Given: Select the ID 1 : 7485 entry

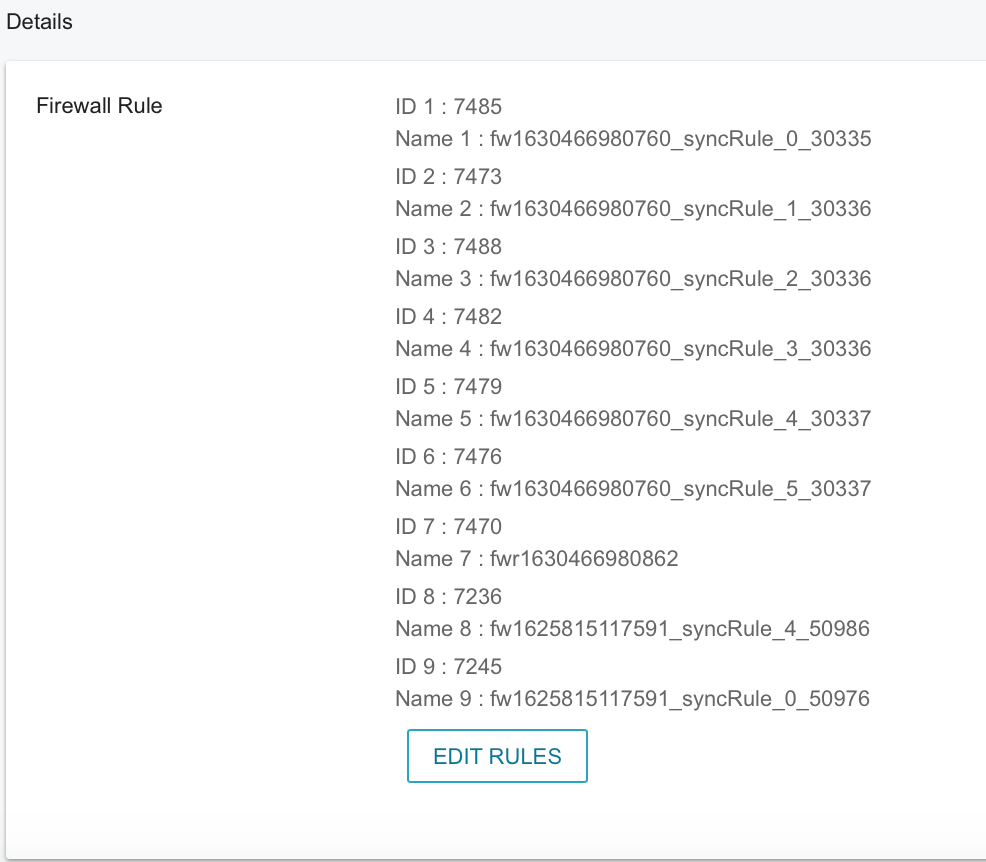Looking at the screenshot, I should tap(448, 107).
